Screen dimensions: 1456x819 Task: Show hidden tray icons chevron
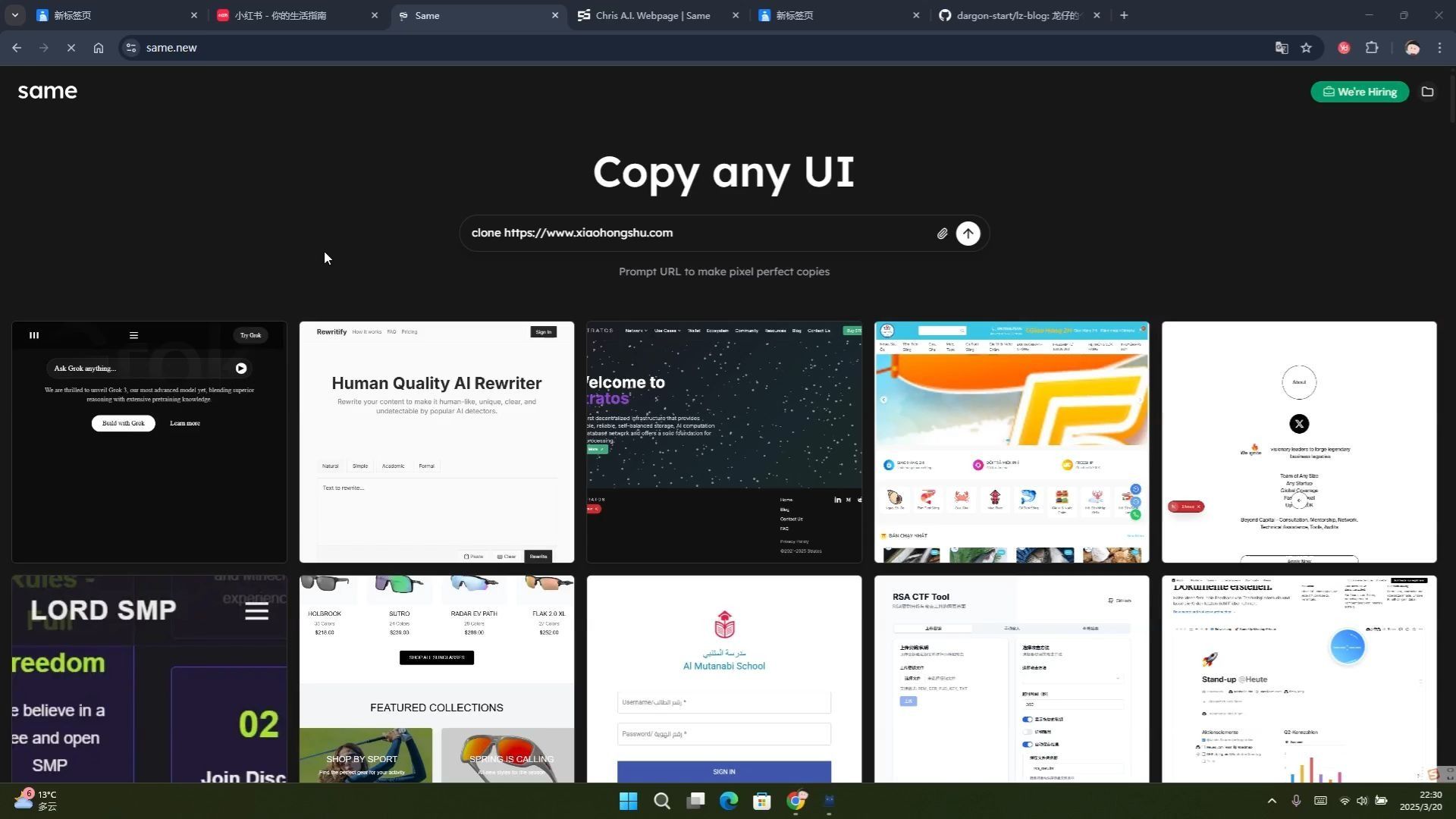pyautogui.click(x=1272, y=801)
